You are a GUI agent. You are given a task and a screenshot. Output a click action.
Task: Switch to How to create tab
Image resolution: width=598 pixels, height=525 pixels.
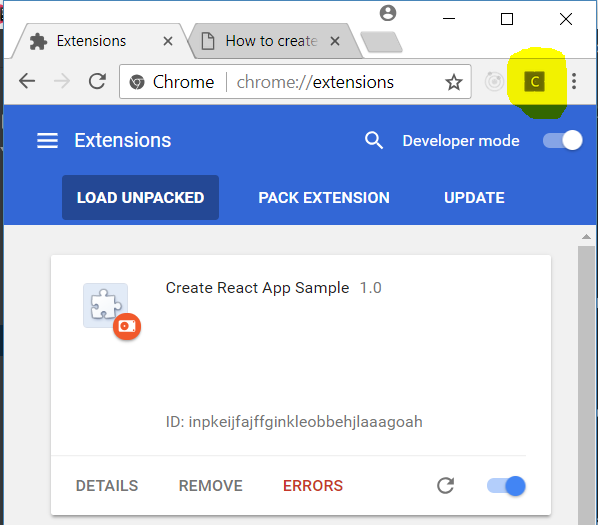point(273,41)
